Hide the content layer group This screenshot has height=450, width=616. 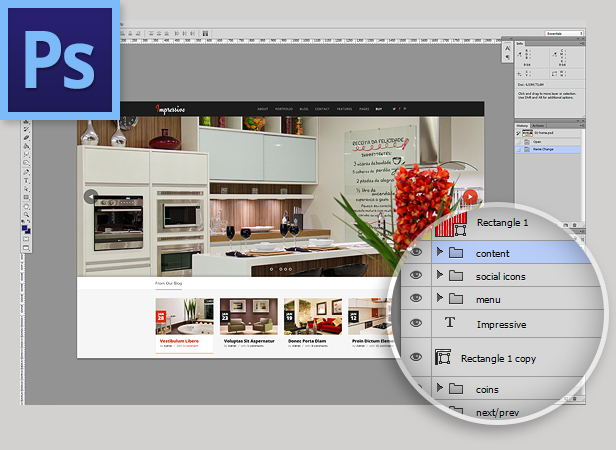tap(416, 252)
